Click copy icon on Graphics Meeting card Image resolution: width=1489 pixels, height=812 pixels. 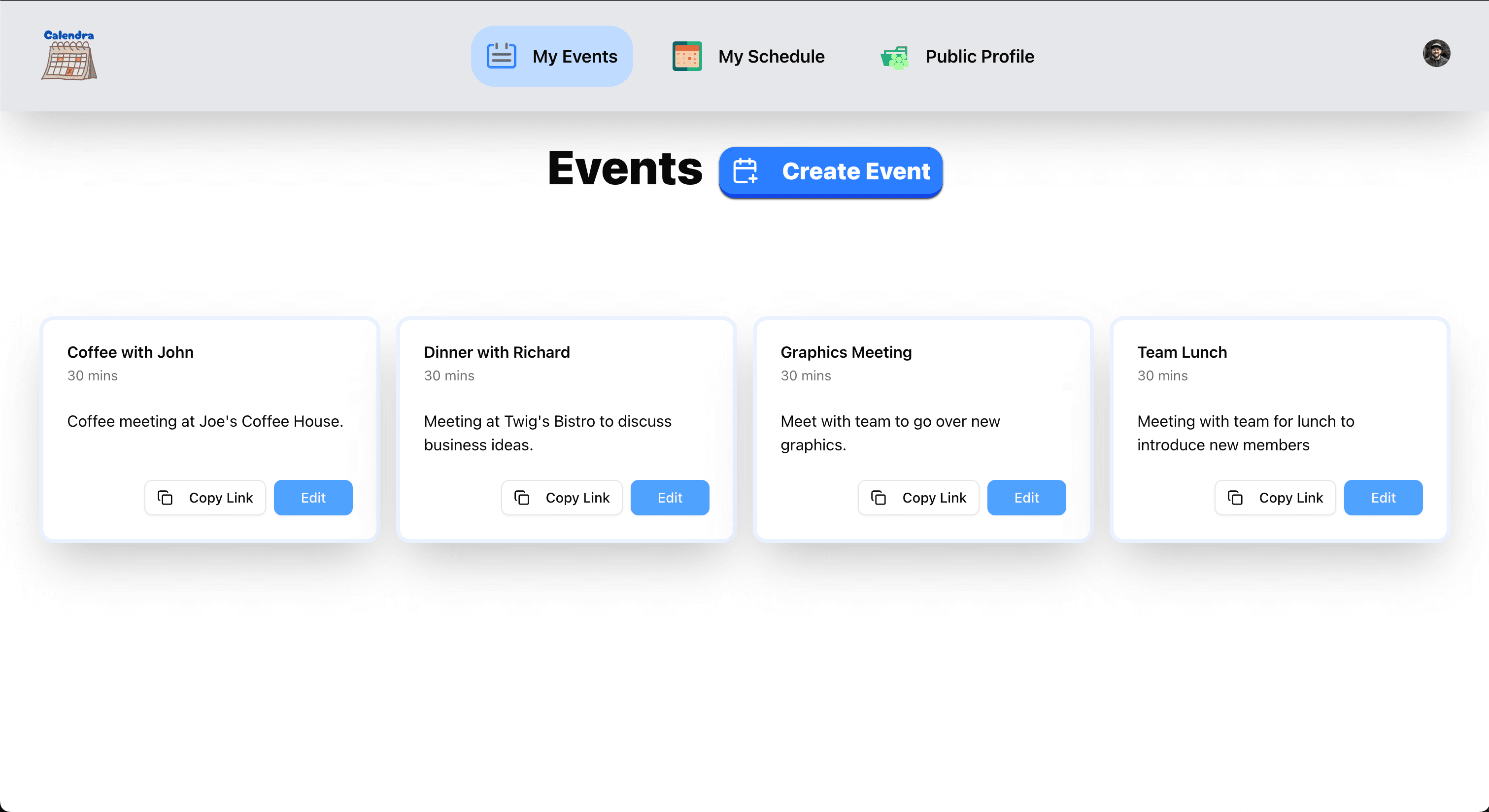(879, 498)
